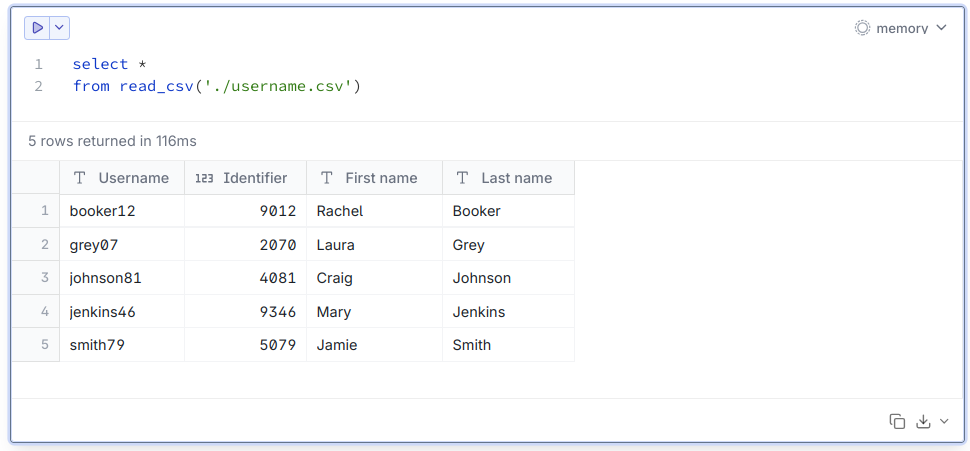Select identifier value 9346
Image resolution: width=970 pixels, height=451 pixels.
click(x=246, y=311)
